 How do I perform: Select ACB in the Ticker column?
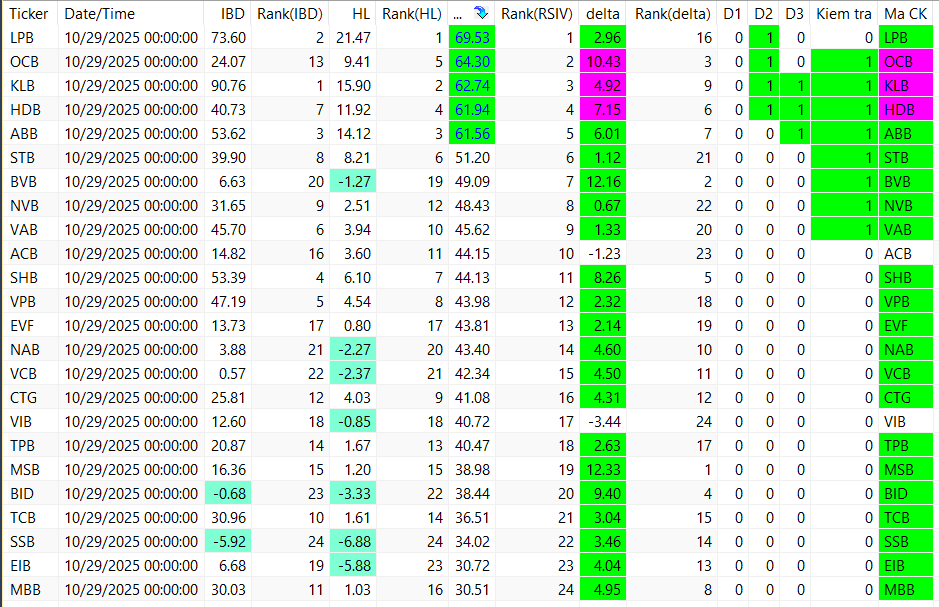(23, 254)
